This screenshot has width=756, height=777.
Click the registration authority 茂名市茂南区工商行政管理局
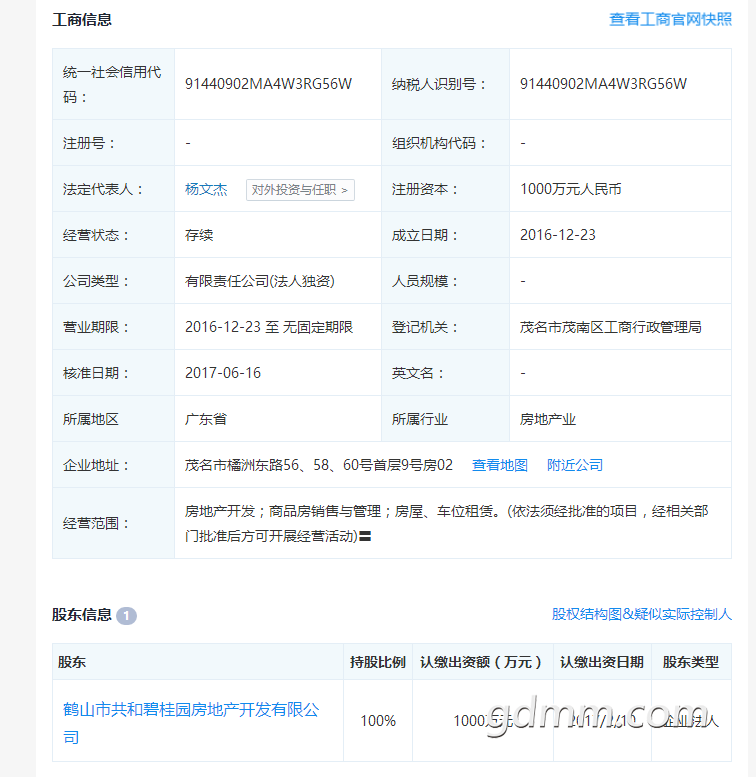click(x=610, y=327)
